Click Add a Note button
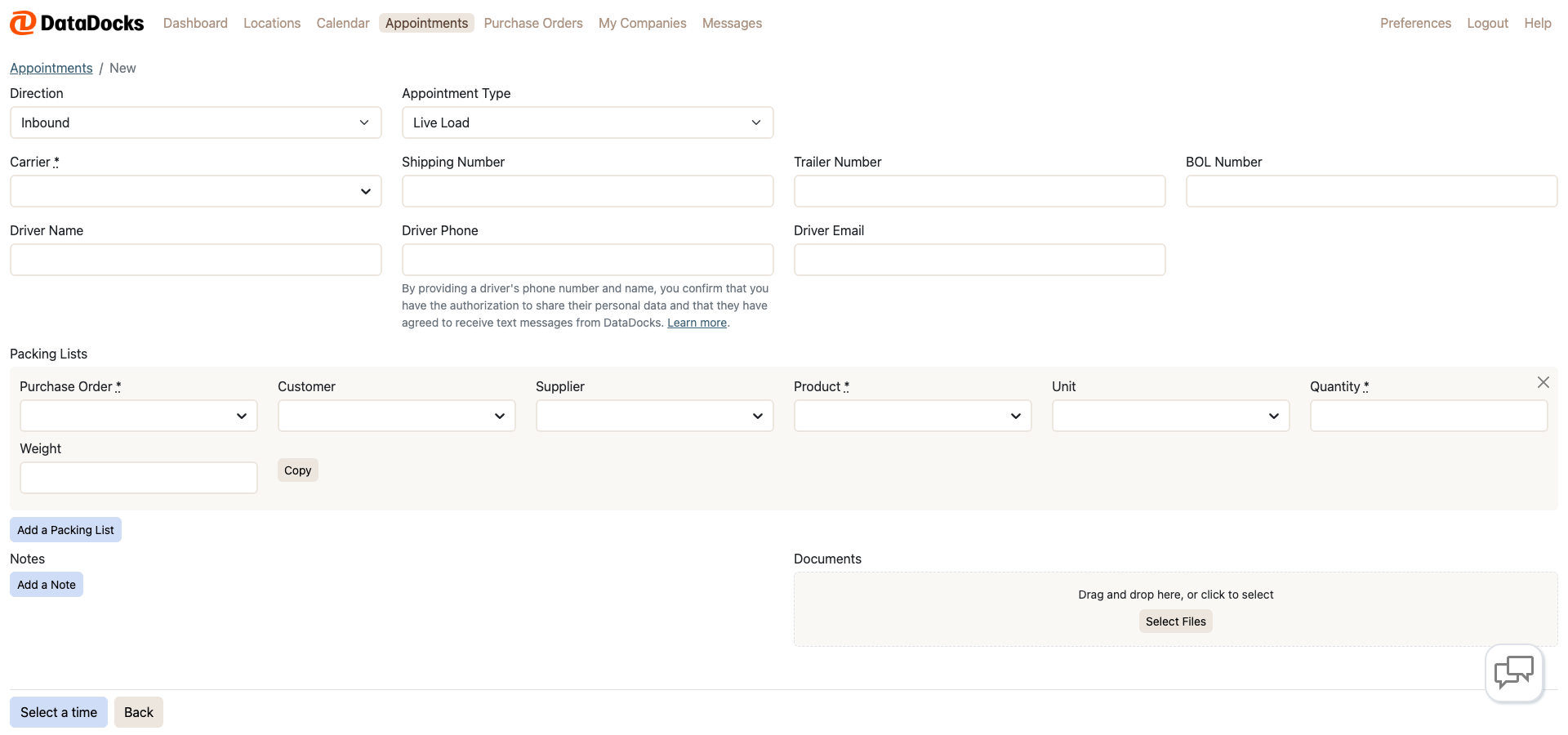Screen dimensions: 1568x735 pos(47,585)
